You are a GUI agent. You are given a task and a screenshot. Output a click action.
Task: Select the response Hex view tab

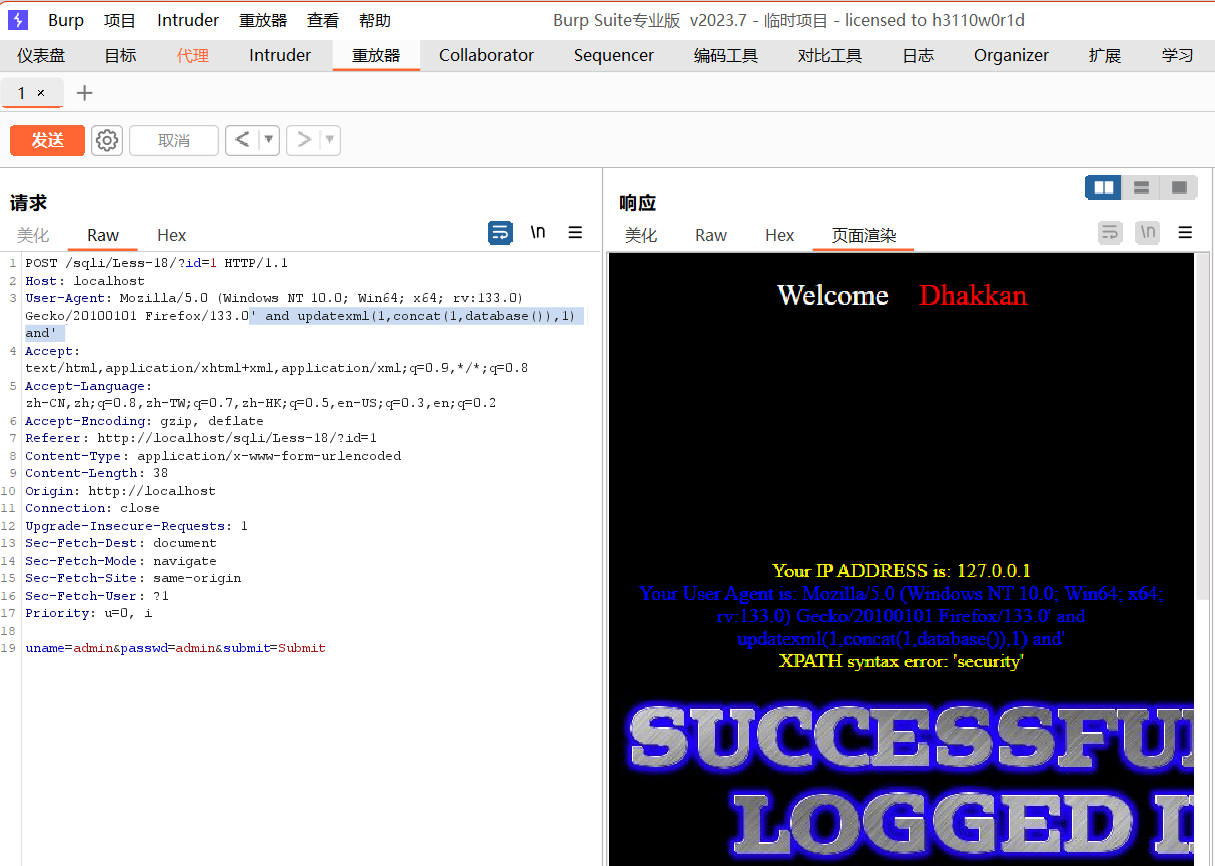tap(780, 235)
